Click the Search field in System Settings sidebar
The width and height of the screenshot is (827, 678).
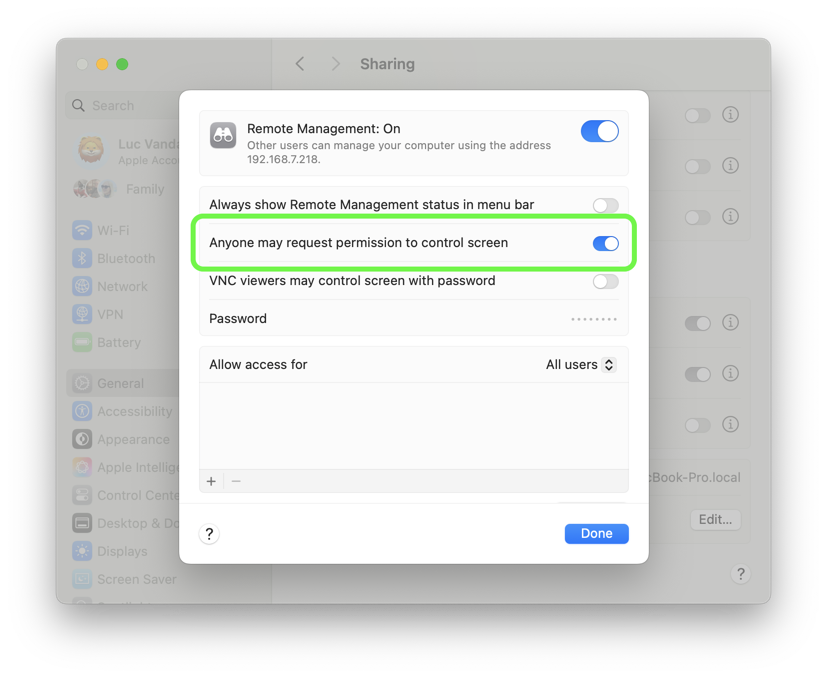124,106
